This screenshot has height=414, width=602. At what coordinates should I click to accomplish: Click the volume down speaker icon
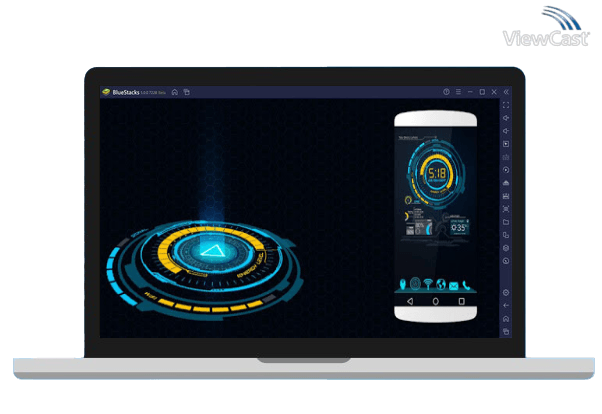tap(506, 131)
